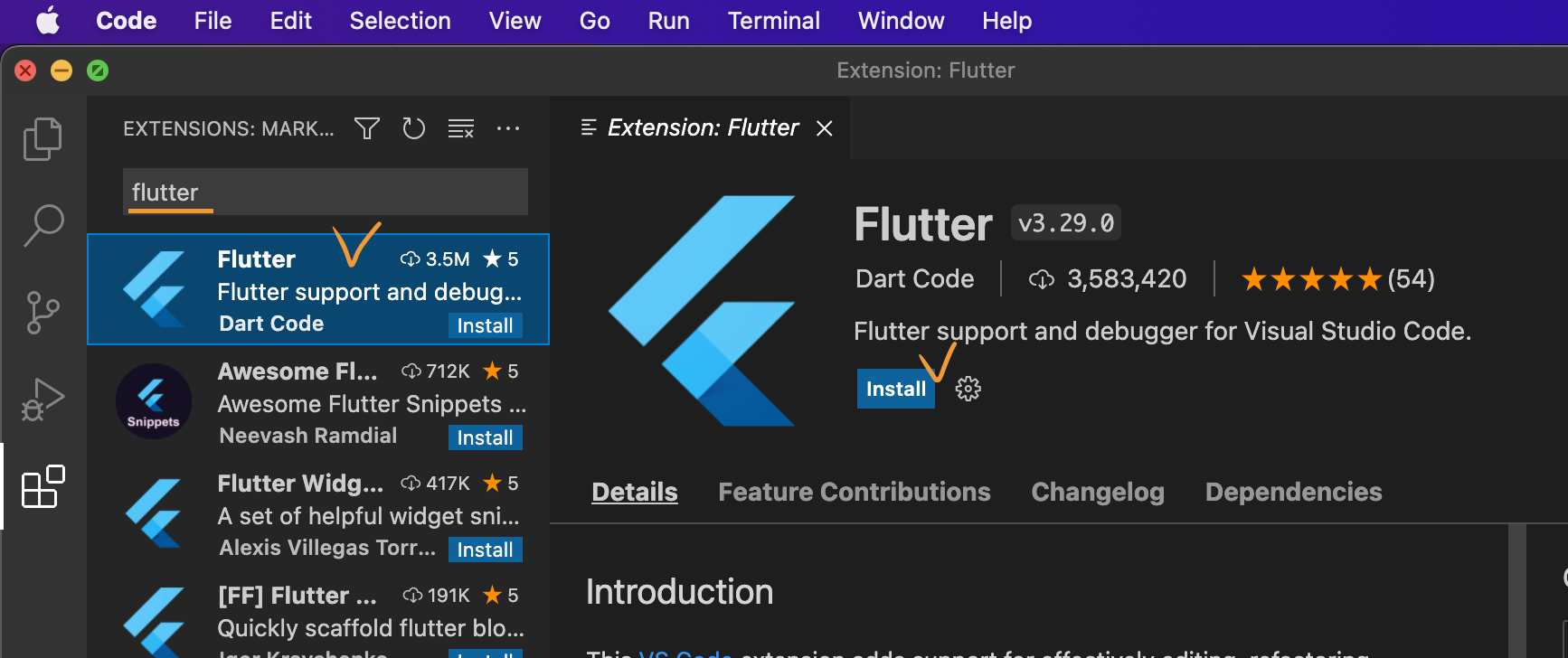The height and width of the screenshot is (658, 1568).
Task: Switch to Feature Contributions tab
Action: (855, 492)
